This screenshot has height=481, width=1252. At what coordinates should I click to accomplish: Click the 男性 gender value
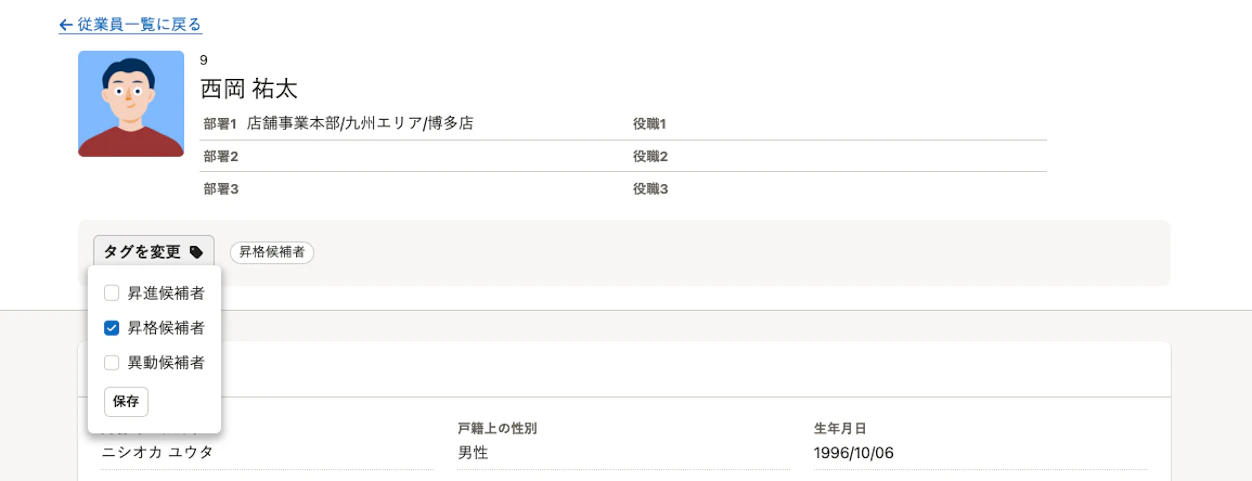click(473, 453)
